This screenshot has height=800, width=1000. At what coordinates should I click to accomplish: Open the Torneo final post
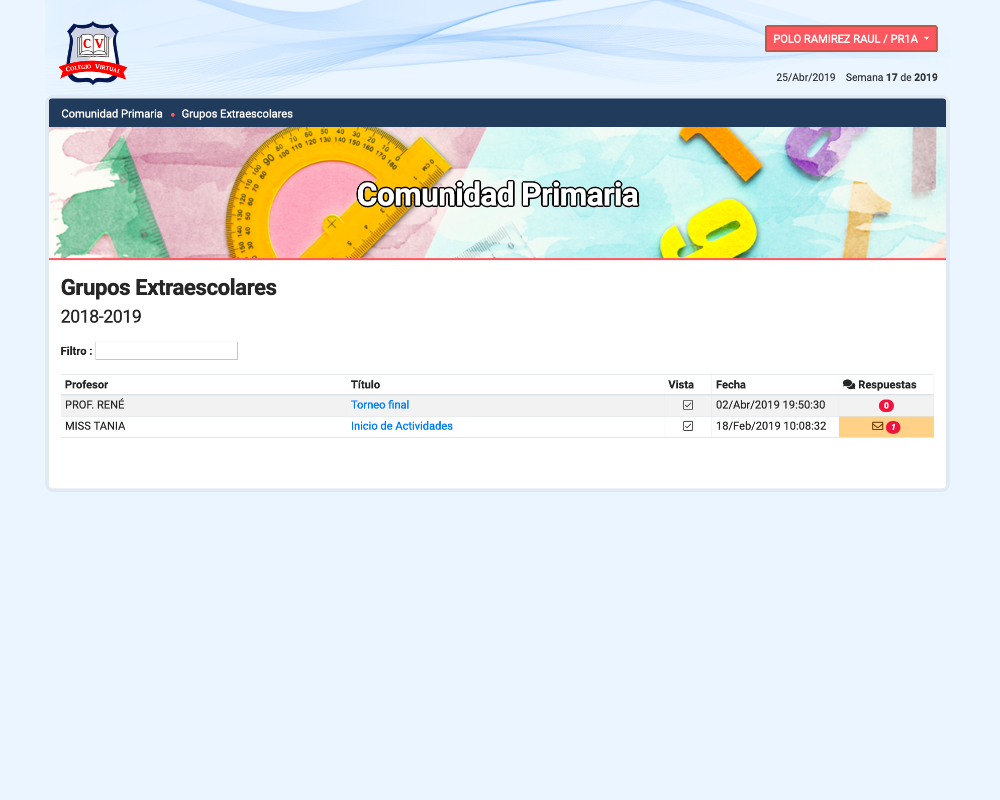pos(379,404)
